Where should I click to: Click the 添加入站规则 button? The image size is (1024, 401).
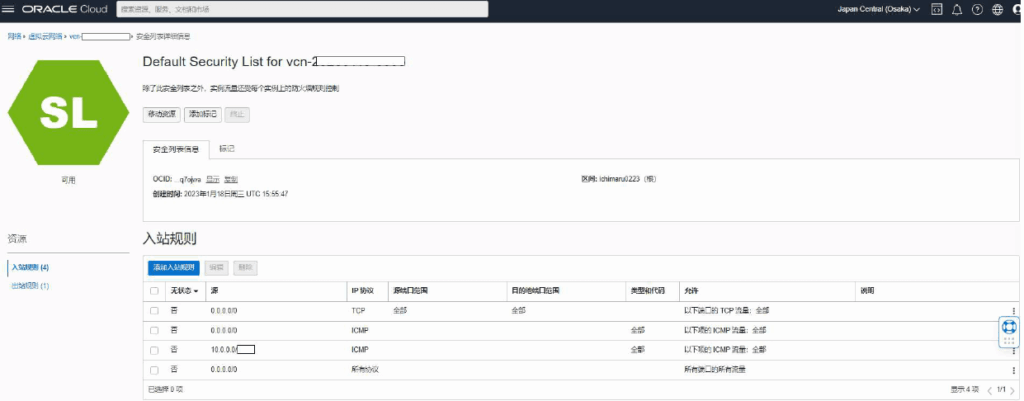click(173, 268)
